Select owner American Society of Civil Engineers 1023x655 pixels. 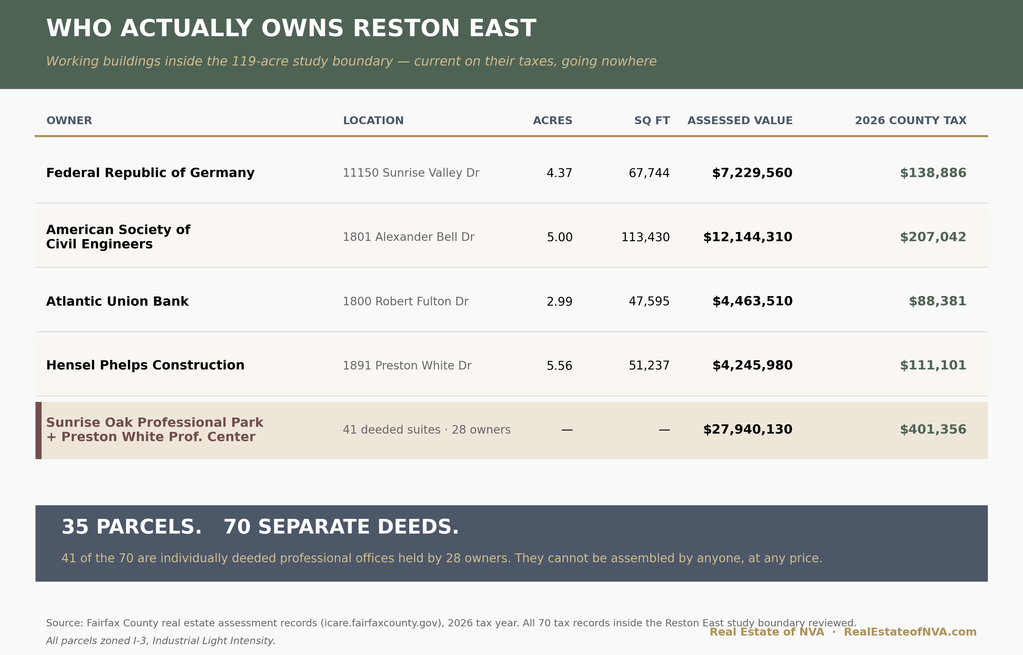pos(118,237)
